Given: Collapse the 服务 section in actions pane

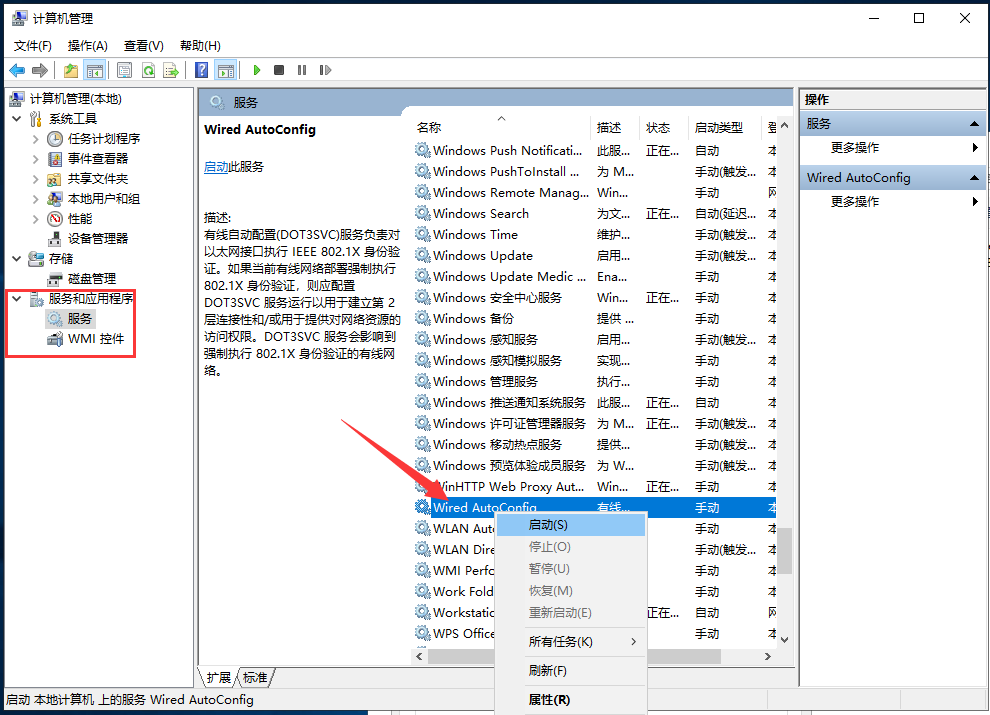Looking at the screenshot, I should point(974,124).
